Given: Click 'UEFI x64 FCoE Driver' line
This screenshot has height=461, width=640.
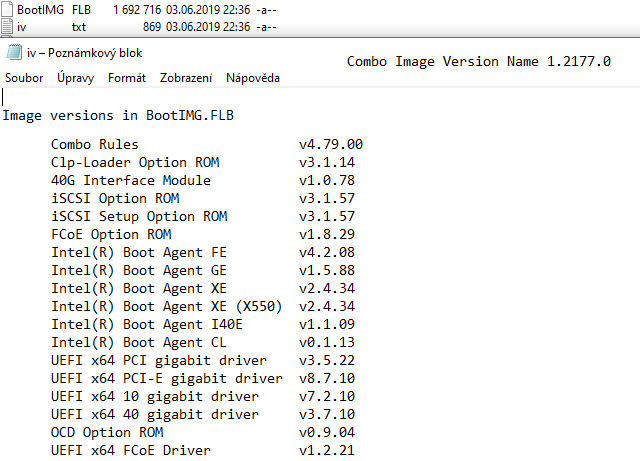Looking at the screenshot, I should click(x=131, y=450).
